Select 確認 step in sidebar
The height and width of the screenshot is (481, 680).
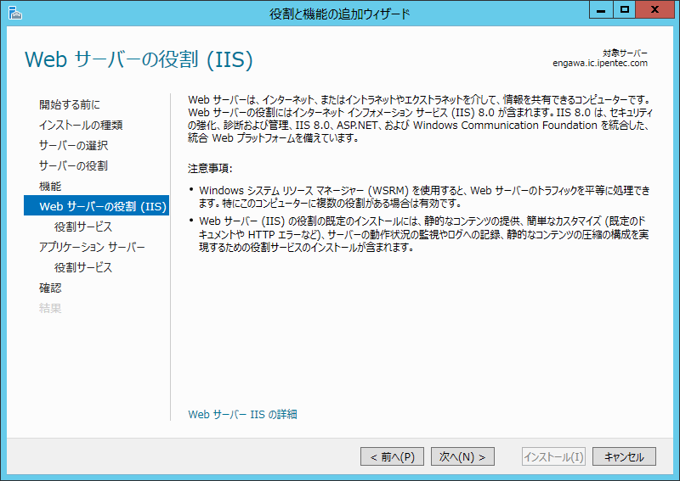coord(50,288)
